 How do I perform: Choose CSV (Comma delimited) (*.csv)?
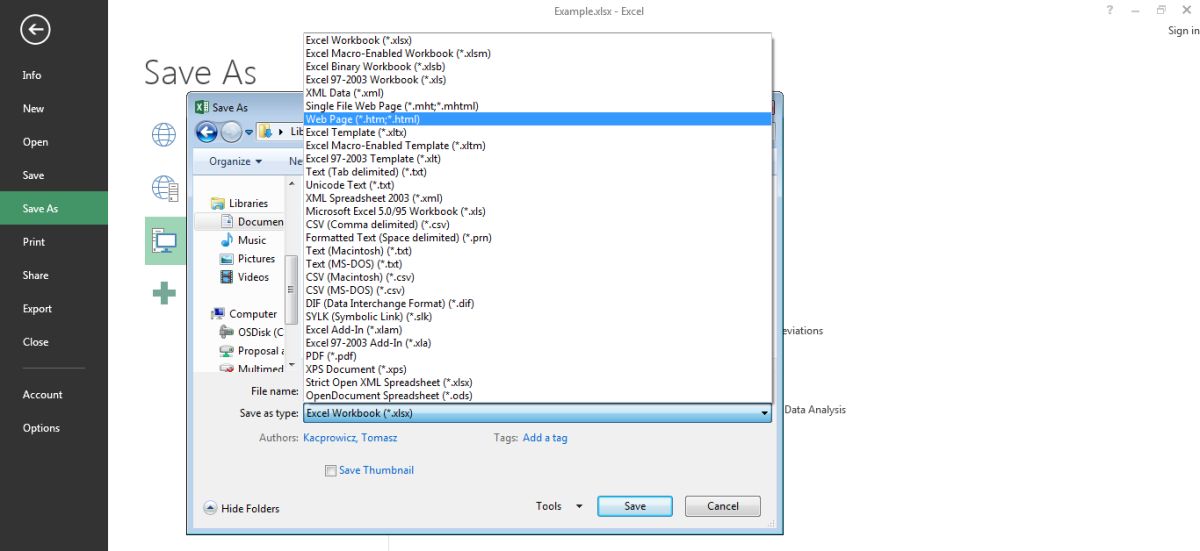pyautogui.click(x=537, y=224)
